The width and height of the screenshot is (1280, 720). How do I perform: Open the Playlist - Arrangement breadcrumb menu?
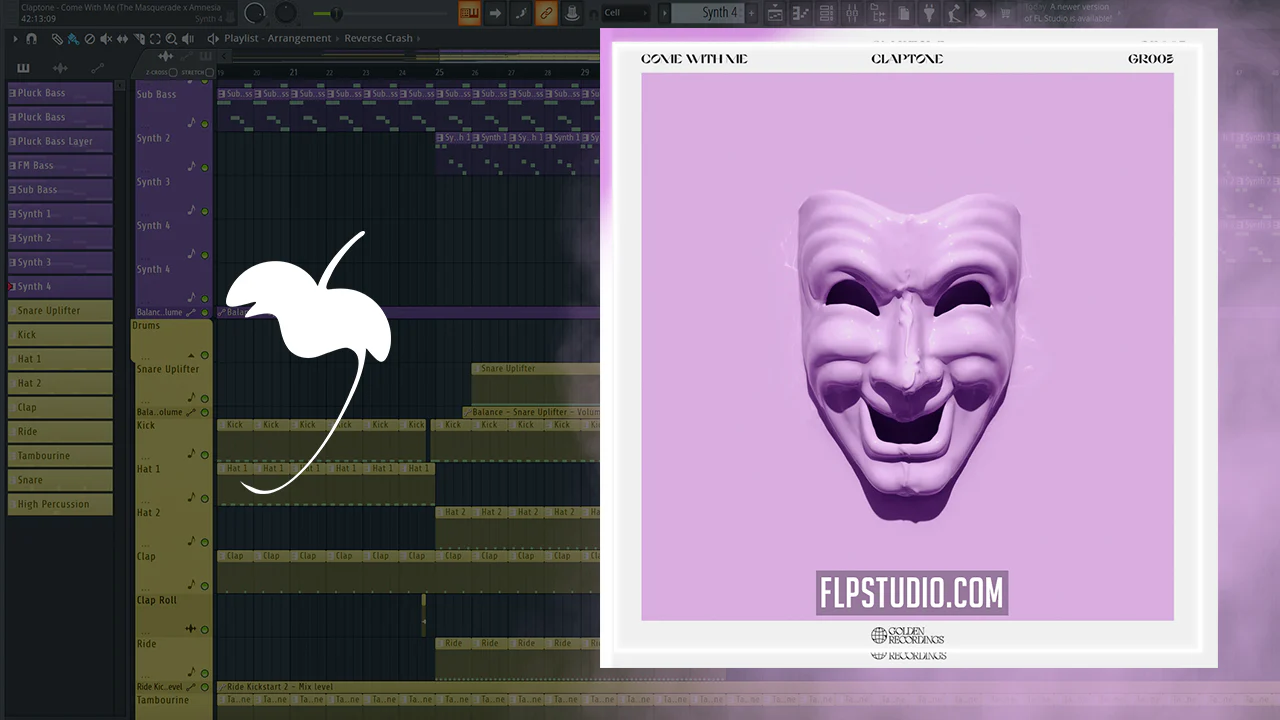point(278,39)
